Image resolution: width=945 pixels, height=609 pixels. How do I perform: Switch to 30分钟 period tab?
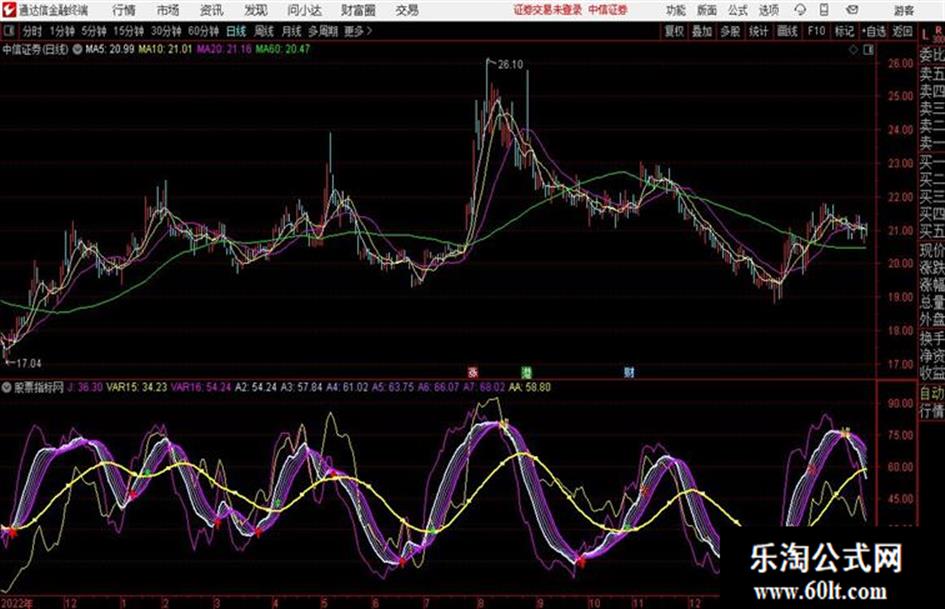(x=166, y=31)
